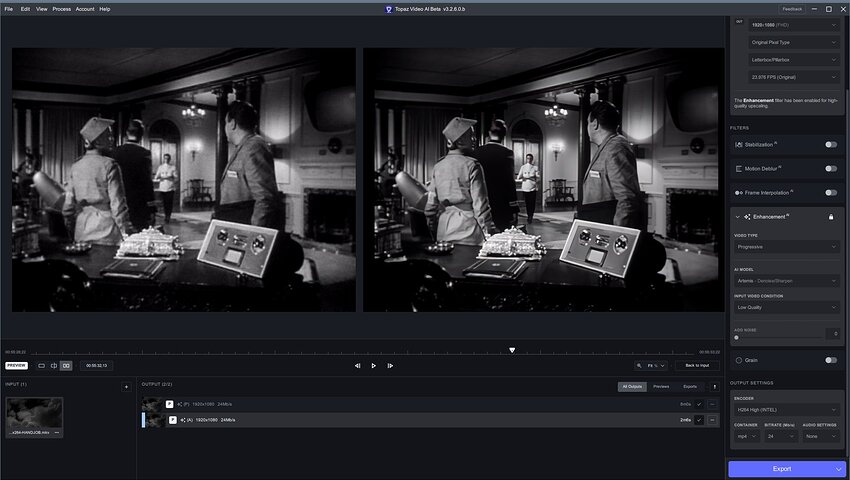The width and height of the screenshot is (850, 480).
Task: Enable the Motion Deblur toggle
Action: (x=830, y=169)
